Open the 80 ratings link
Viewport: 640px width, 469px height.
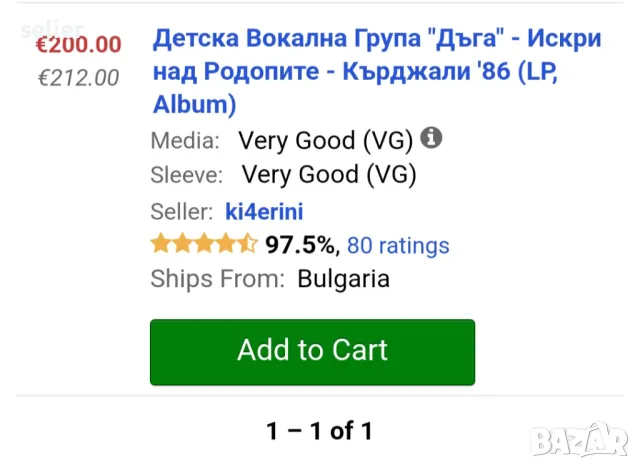click(x=399, y=245)
